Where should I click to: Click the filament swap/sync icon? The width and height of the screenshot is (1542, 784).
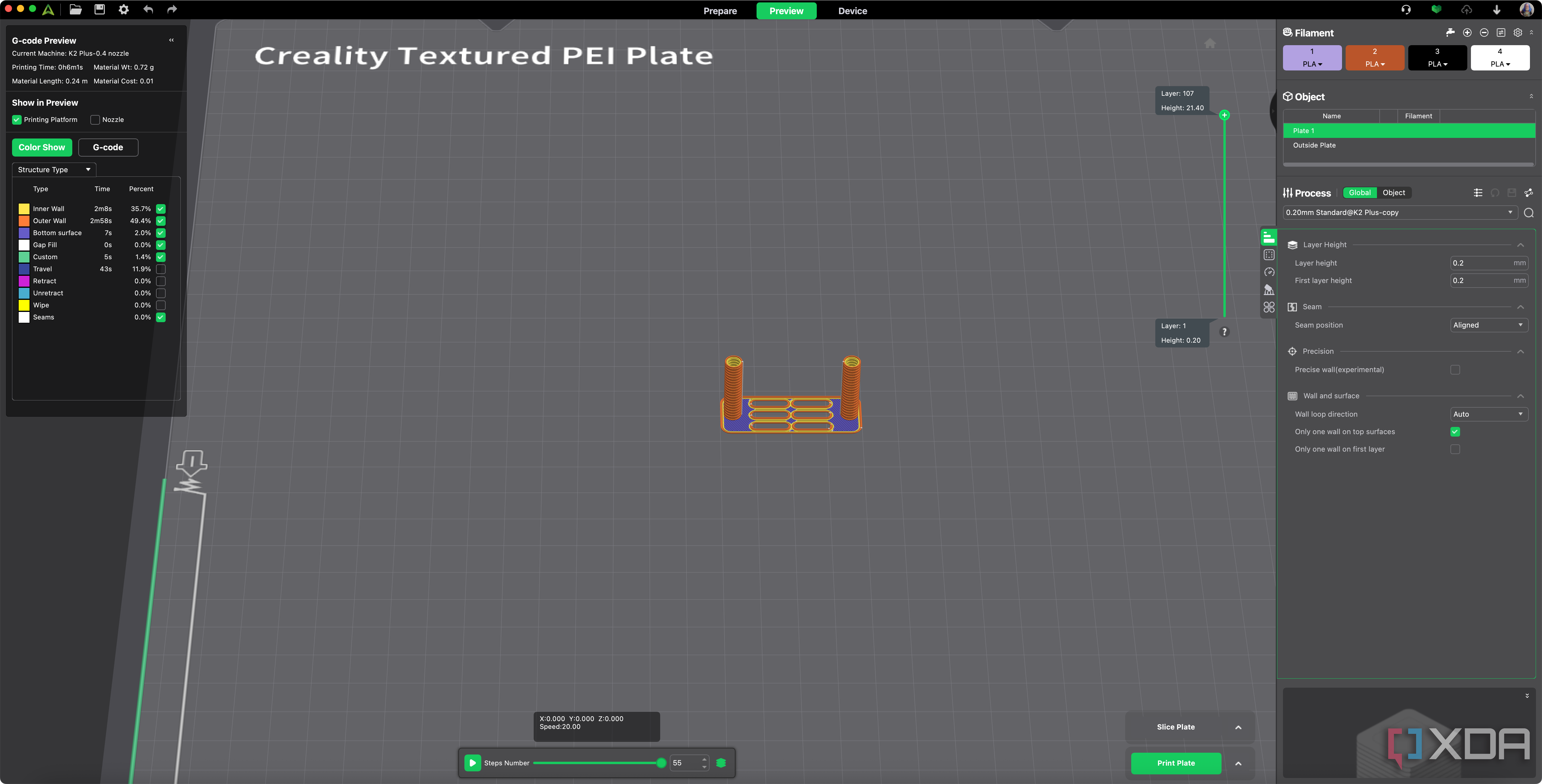pyautogui.click(x=1501, y=32)
